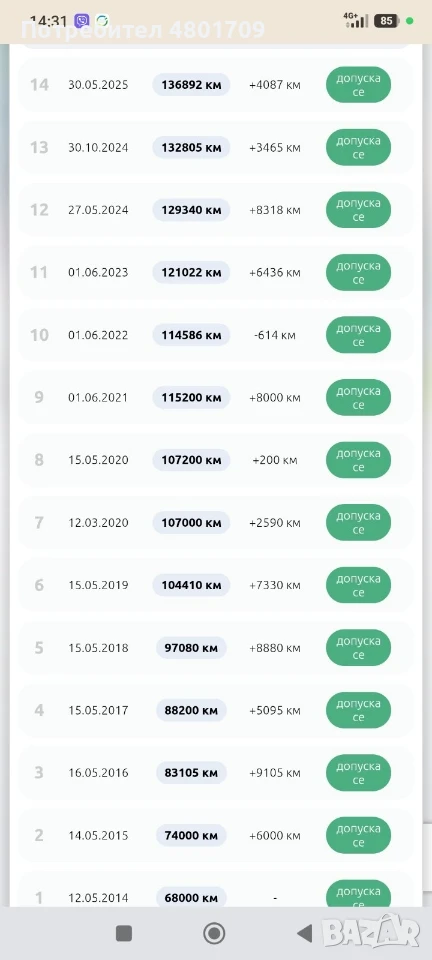Open inspection row 13 dated 30.10.2024
The width and height of the screenshot is (432, 960).
(x=215, y=148)
